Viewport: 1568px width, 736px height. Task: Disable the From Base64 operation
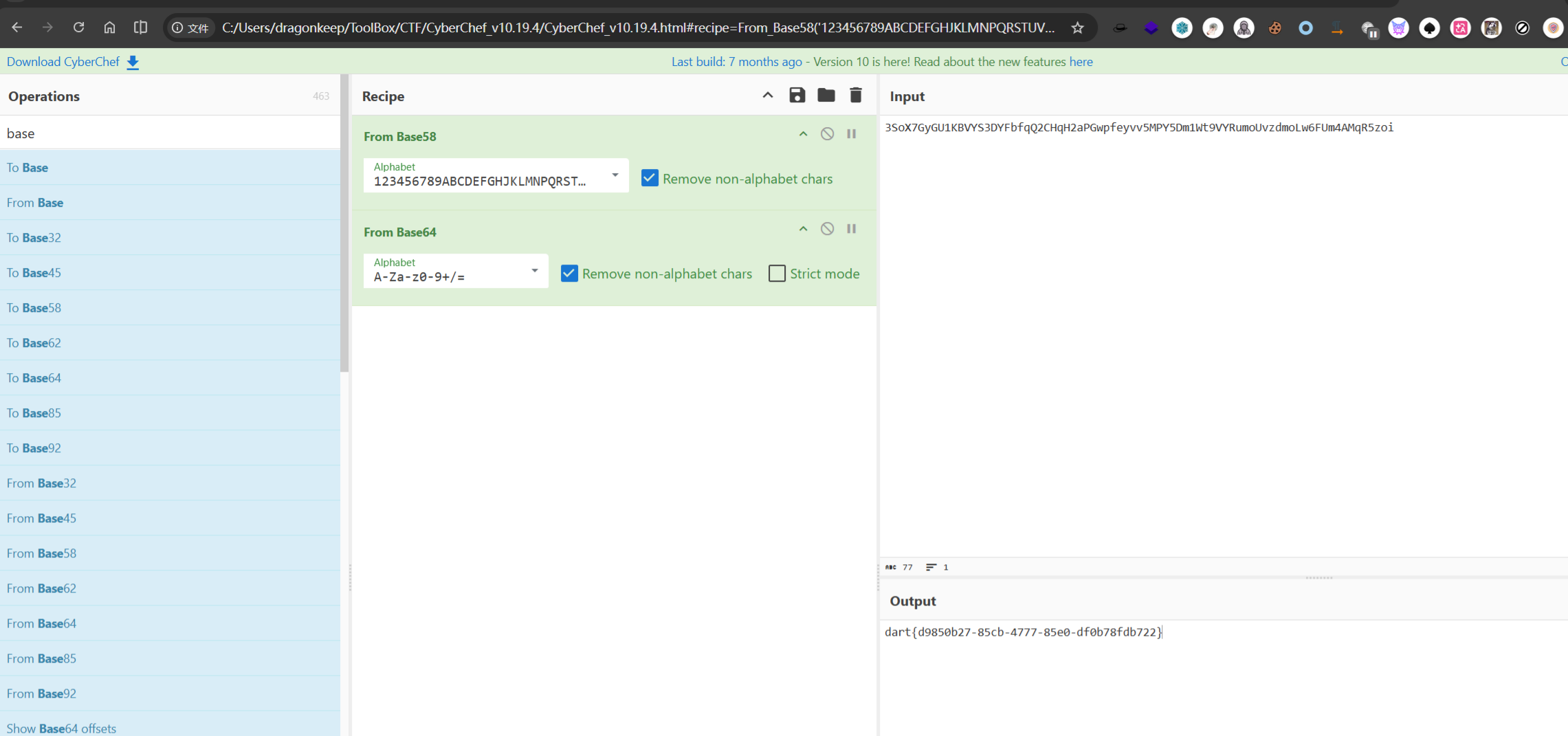click(827, 229)
